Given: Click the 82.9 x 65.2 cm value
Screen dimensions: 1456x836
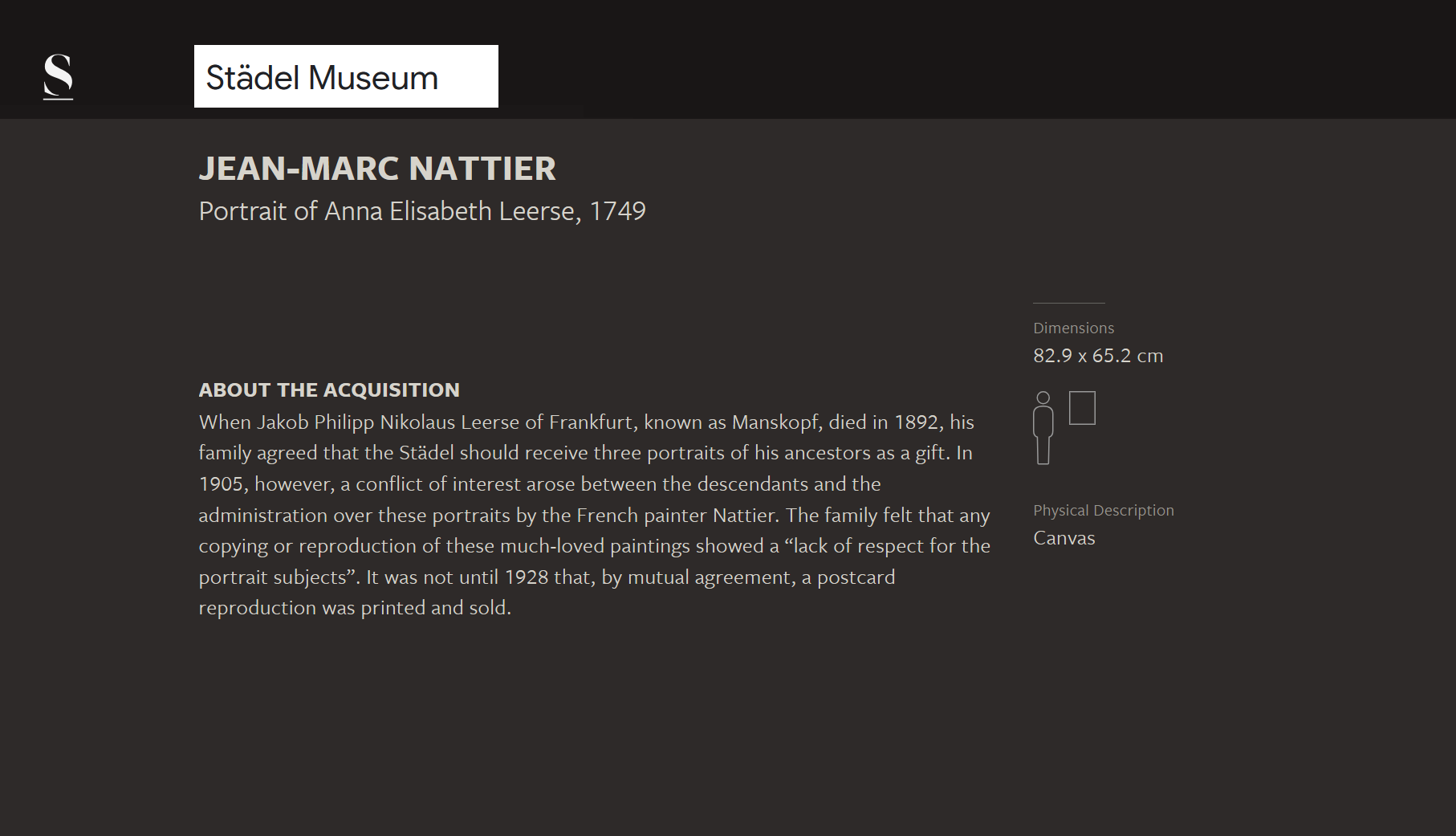Looking at the screenshot, I should tap(1098, 356).
